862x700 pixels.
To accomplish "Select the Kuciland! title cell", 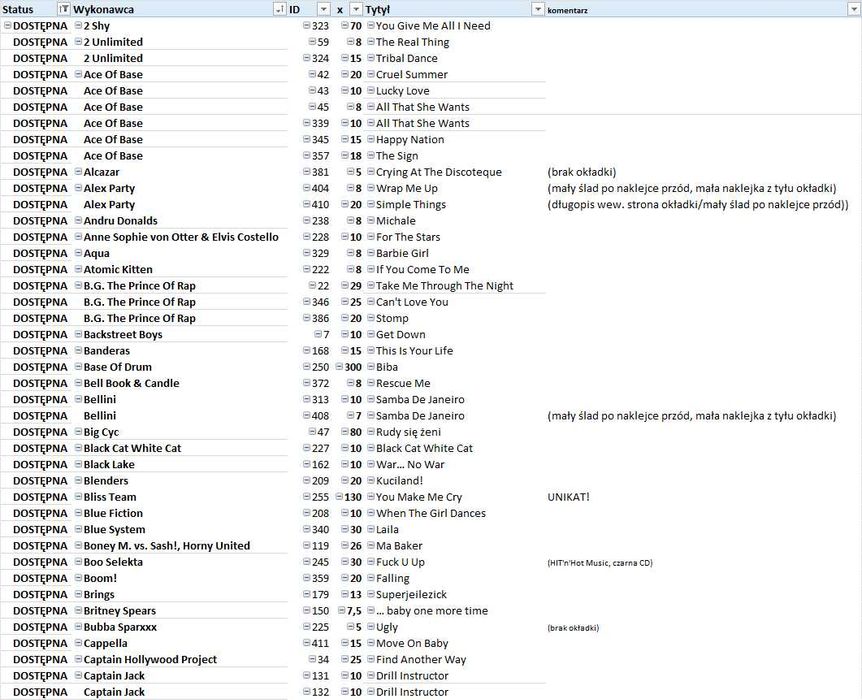I will [400, 481].
